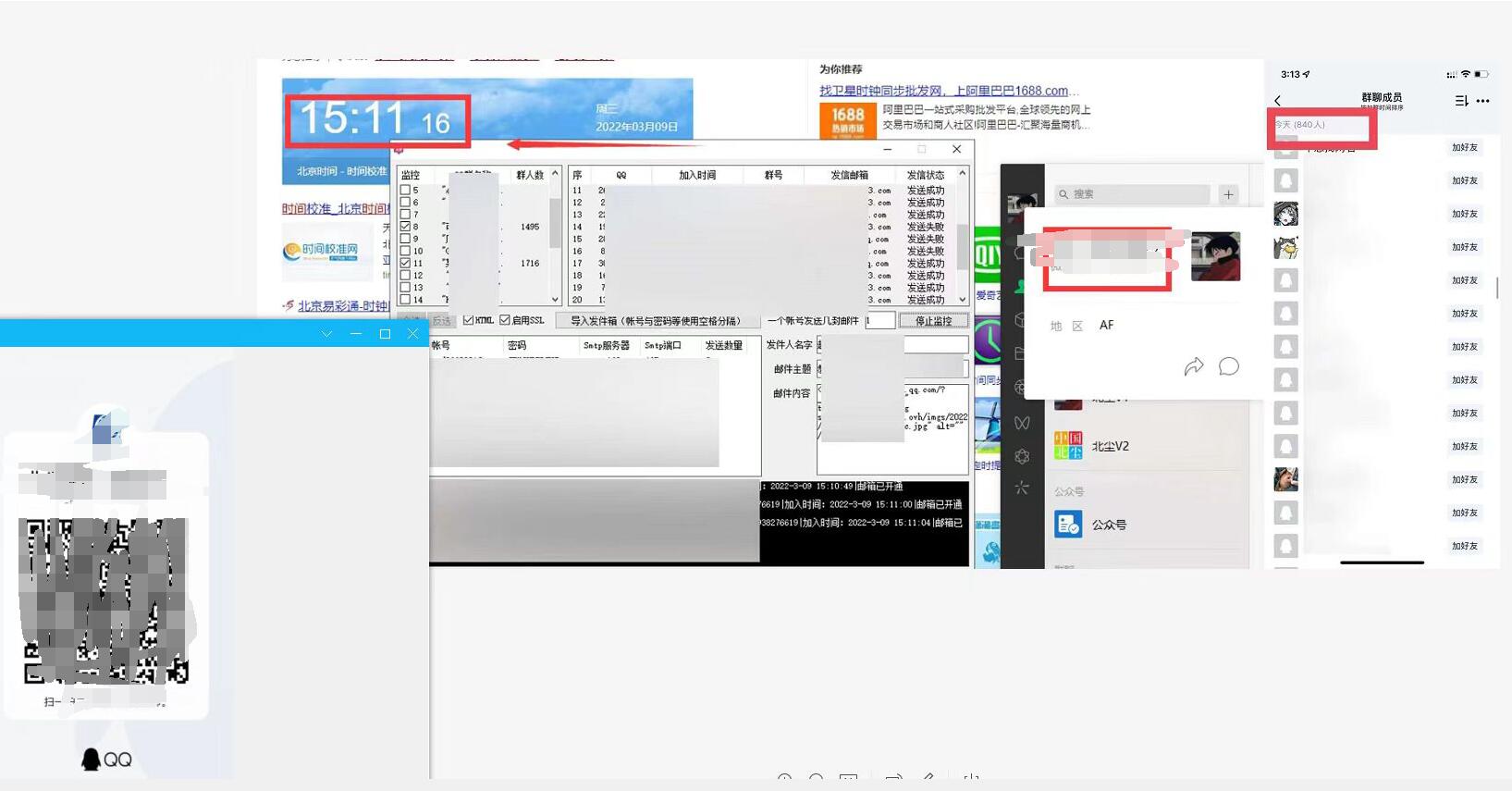The height and width of the screenshot is (791, 1512).
Task: Click the 群人数 column header
Action: [x=530, y=175]
